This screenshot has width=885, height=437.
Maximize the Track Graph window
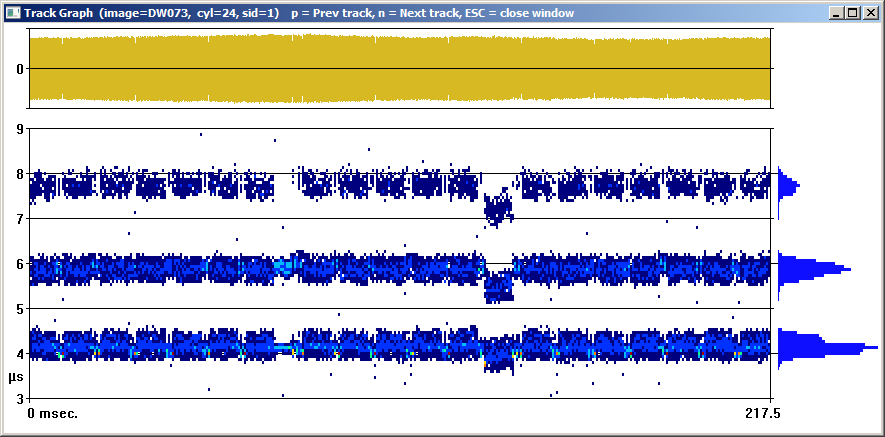tap(853, 13)
